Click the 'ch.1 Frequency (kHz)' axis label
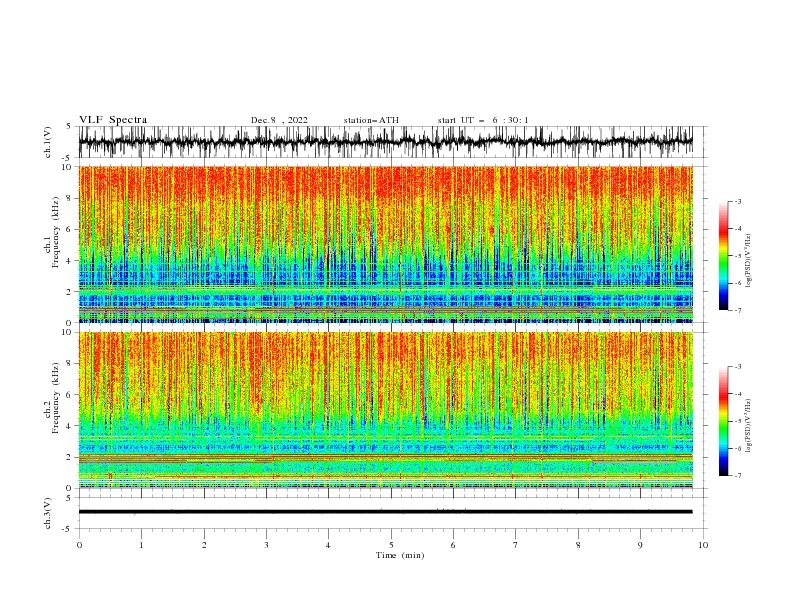 pos(52,233)
